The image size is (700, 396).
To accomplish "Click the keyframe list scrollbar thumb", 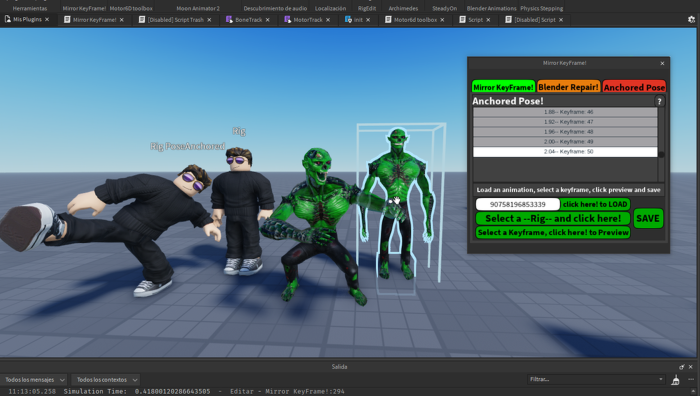I will tap(661, 154).
